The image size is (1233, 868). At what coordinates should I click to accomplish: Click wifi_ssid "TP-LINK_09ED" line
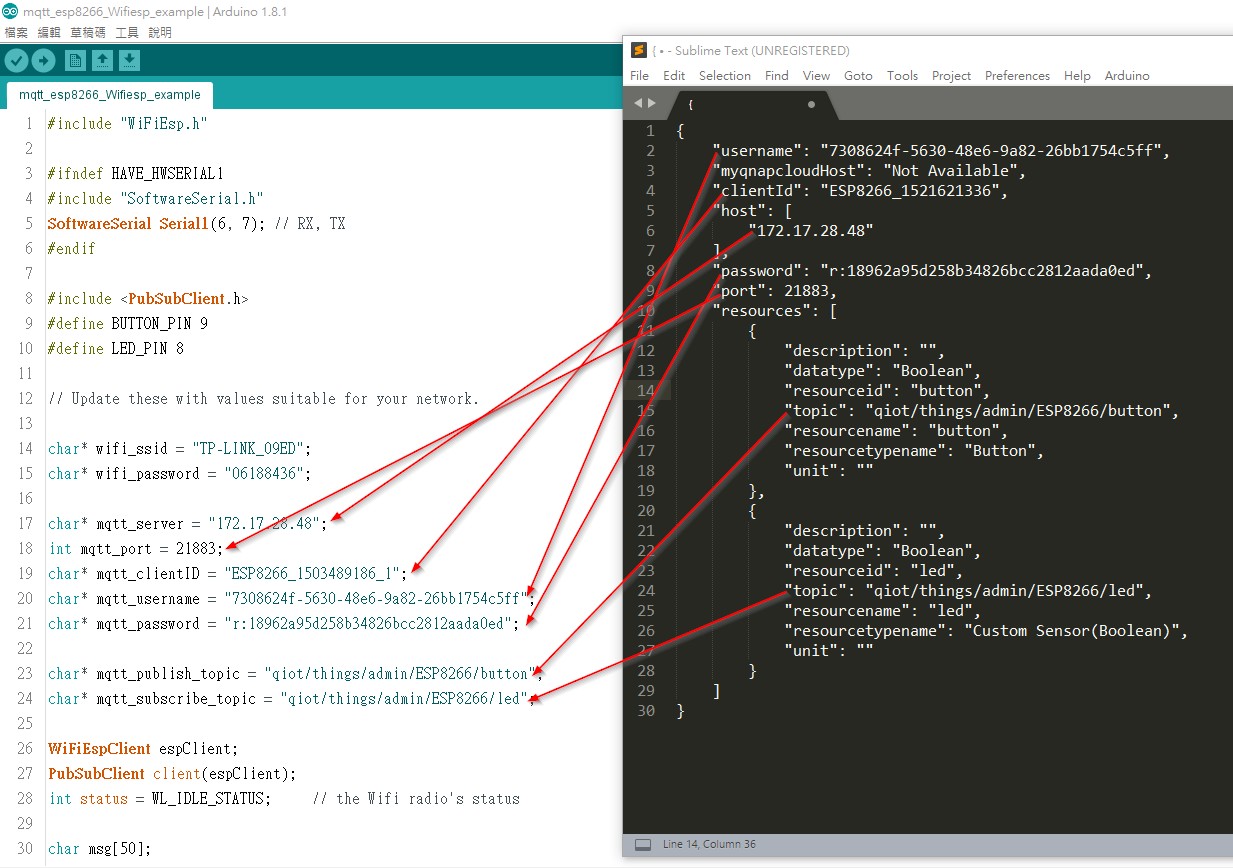(180, 449)
